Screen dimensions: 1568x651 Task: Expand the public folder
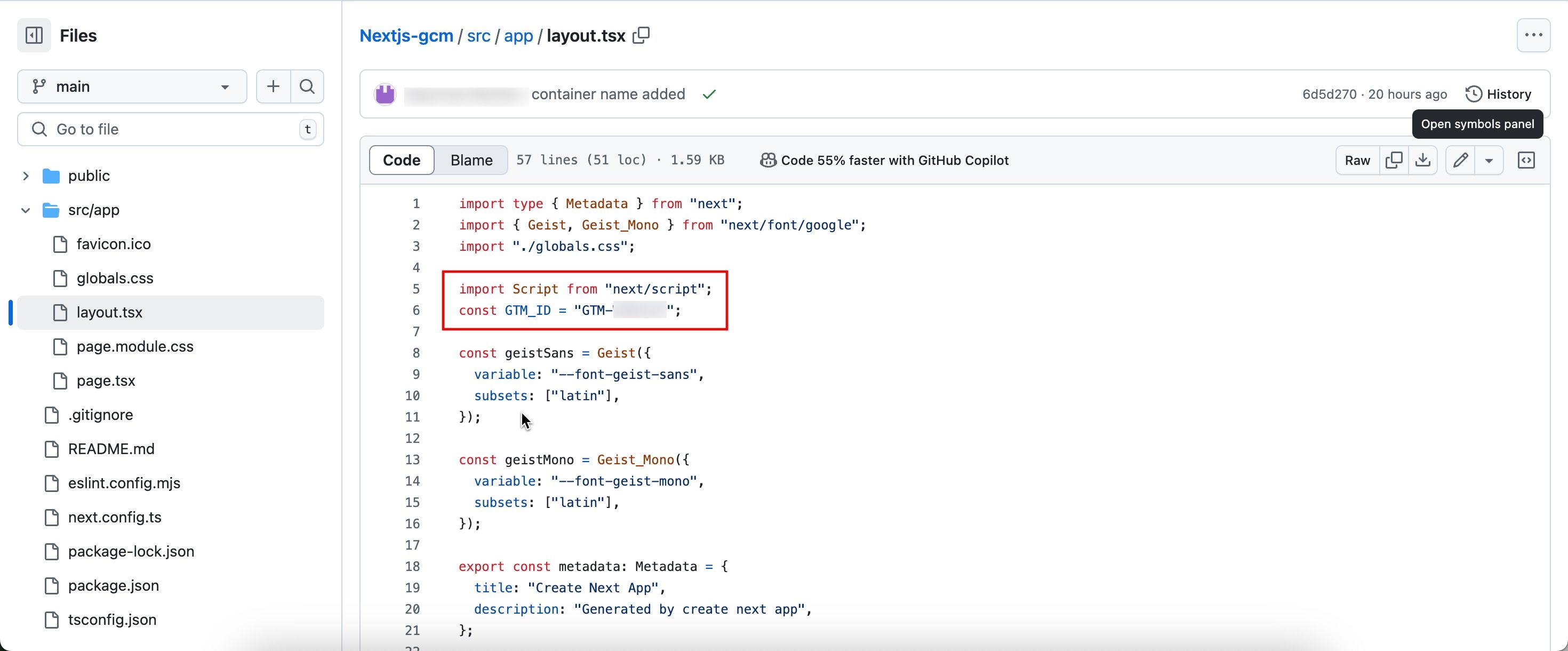[26, 176]
